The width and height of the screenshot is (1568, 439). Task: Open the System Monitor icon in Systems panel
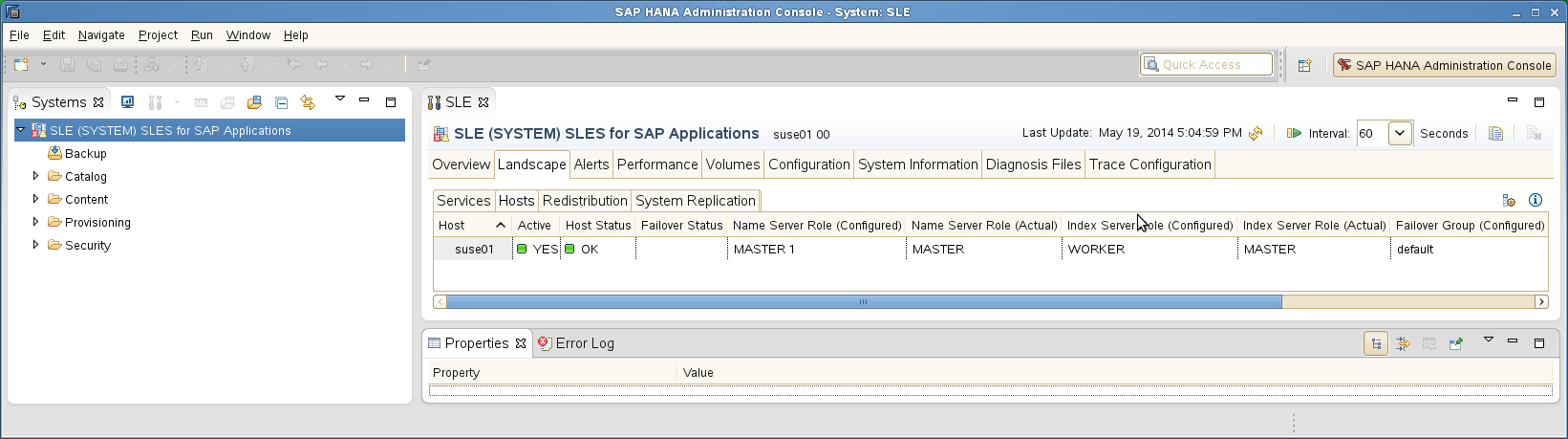click(127, 102)
